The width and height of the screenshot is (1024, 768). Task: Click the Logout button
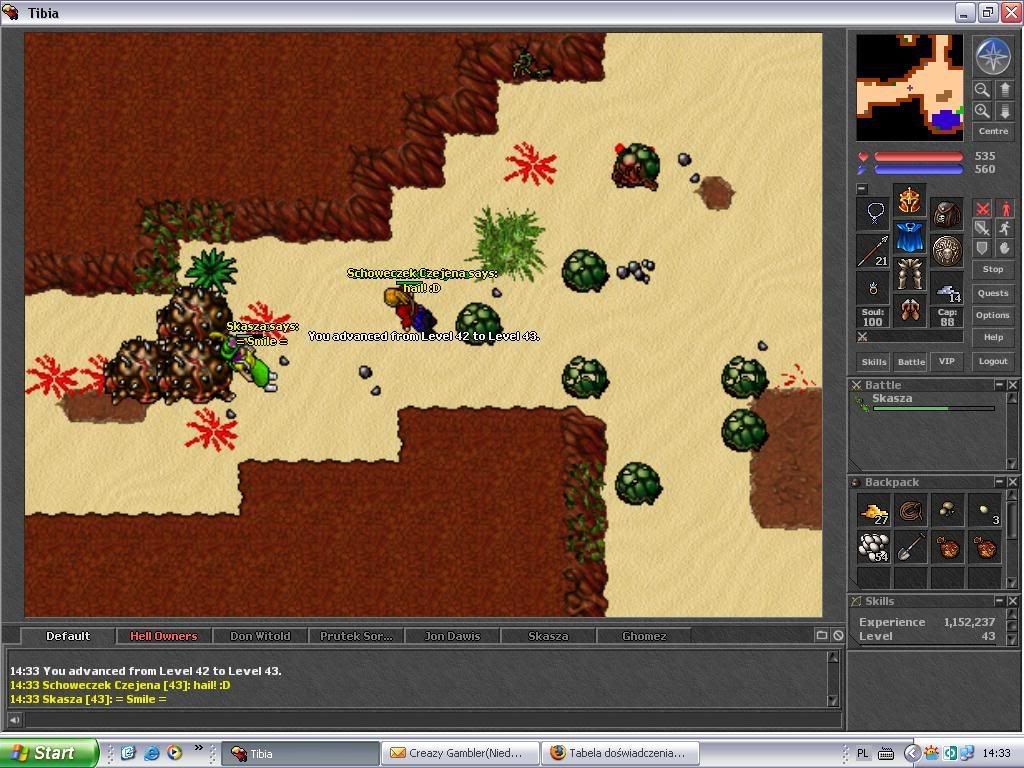993,361
